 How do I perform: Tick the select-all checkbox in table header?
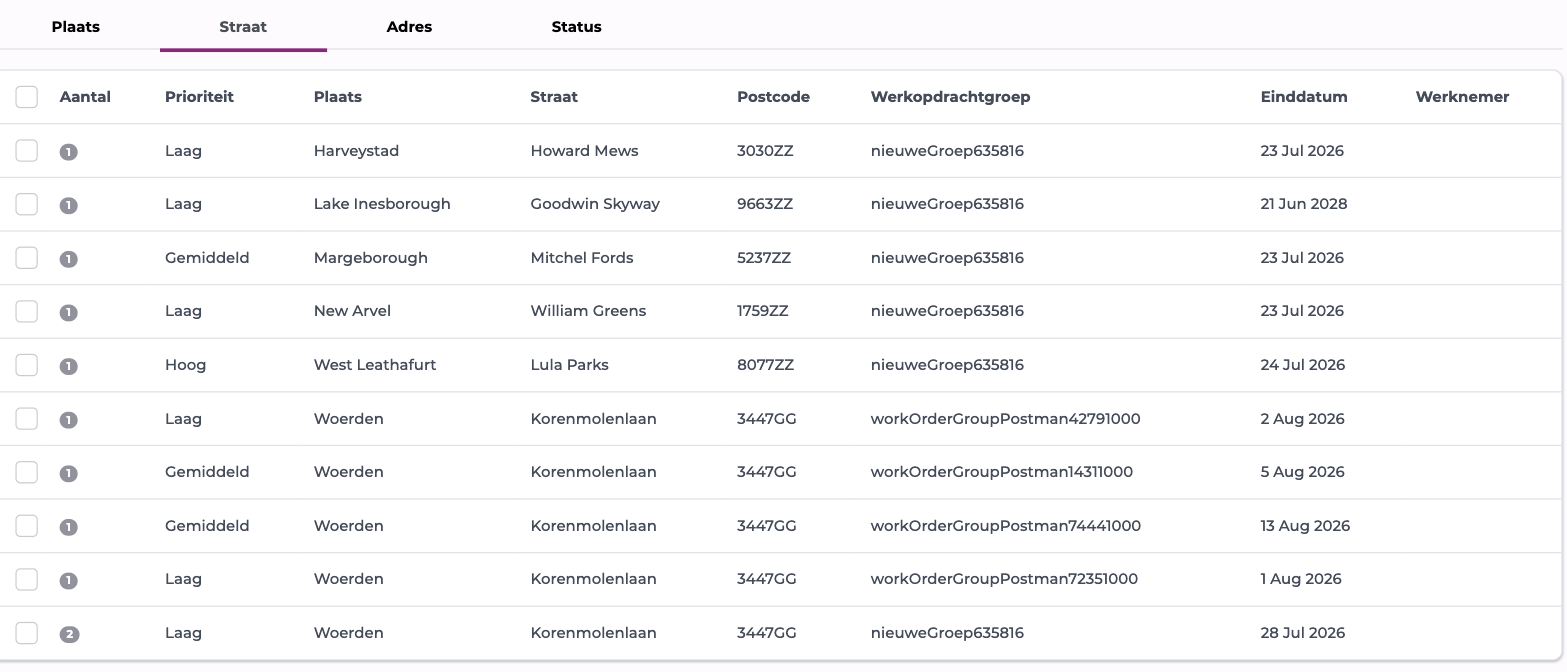click(27, 97)
